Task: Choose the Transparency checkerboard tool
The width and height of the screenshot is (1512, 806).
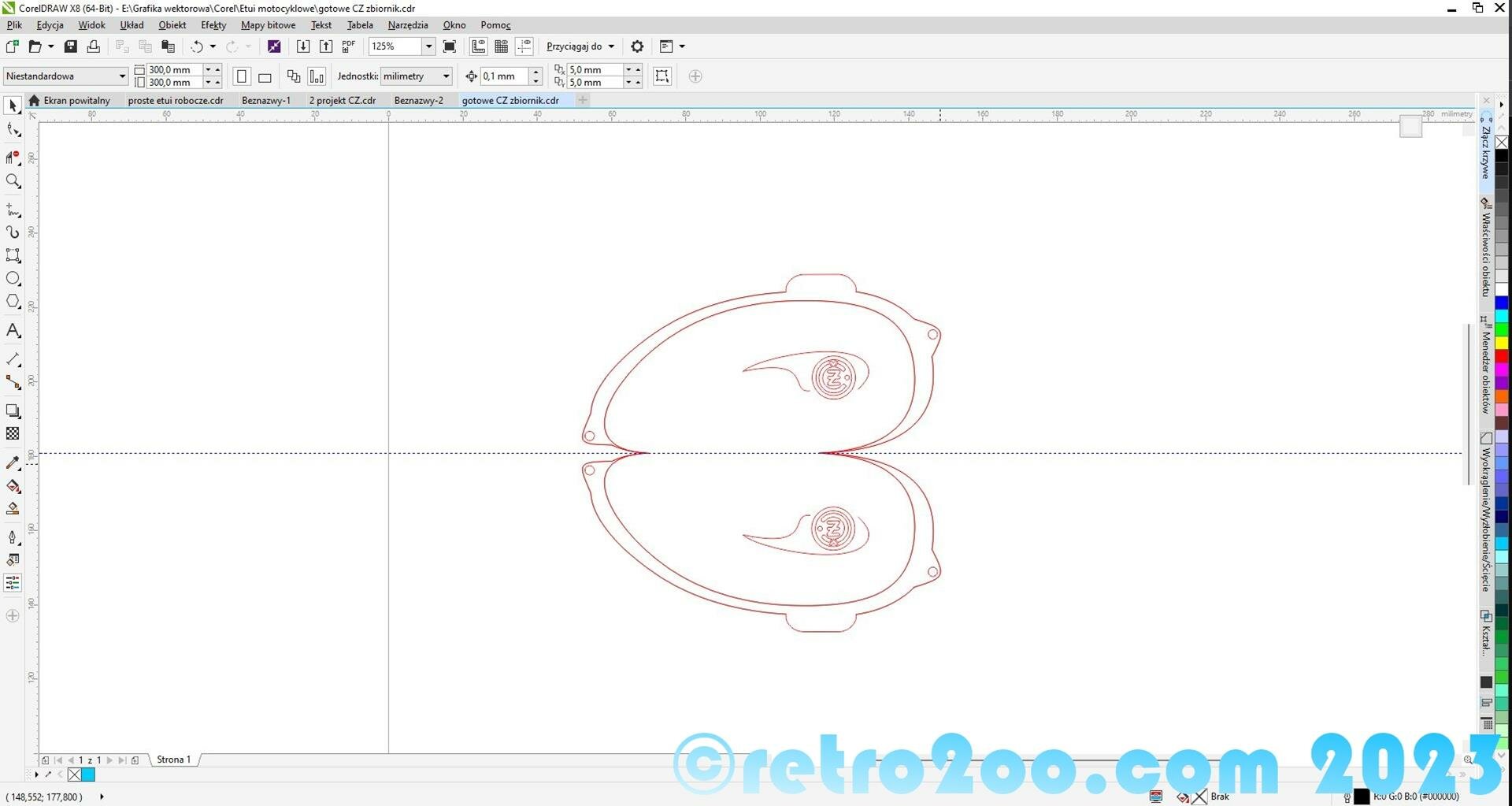Action: (13, 433)
